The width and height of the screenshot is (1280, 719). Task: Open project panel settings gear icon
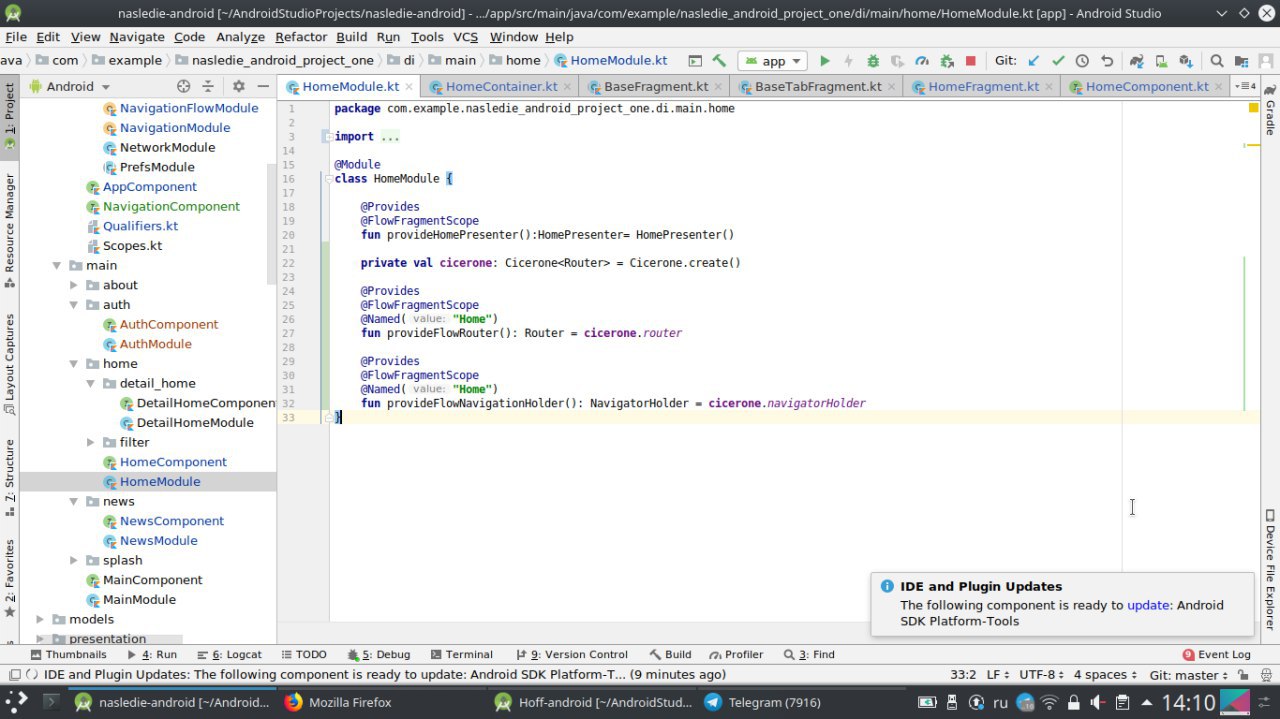238,86
